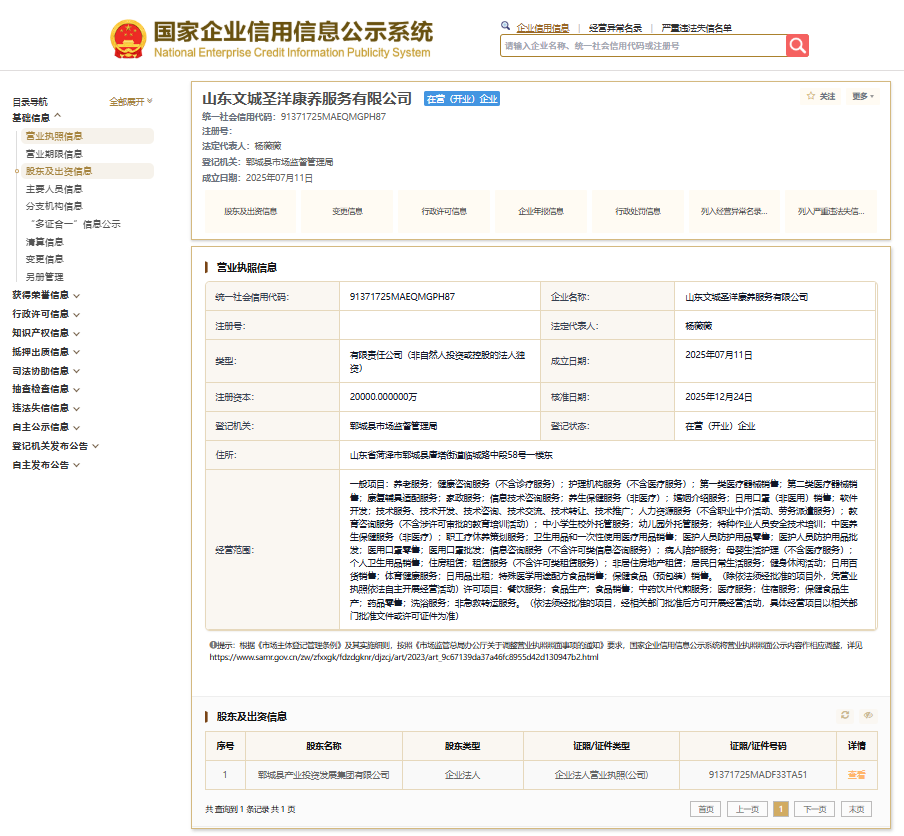The height and width of the screenshot is (836, 904).
Task: Collapse the 基础信息 section
Action: tap(37, 118)
